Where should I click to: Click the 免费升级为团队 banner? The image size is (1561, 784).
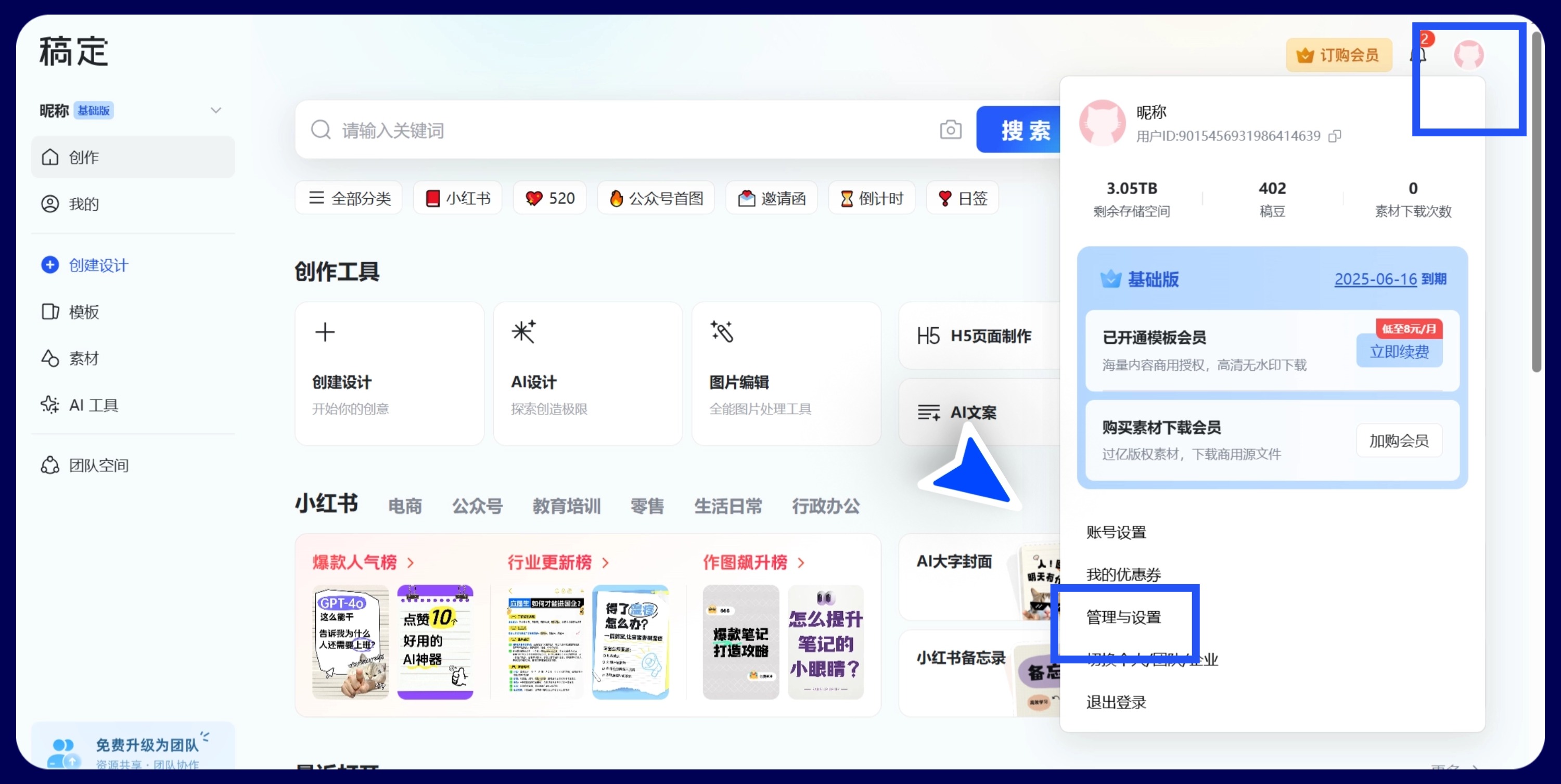133,746
